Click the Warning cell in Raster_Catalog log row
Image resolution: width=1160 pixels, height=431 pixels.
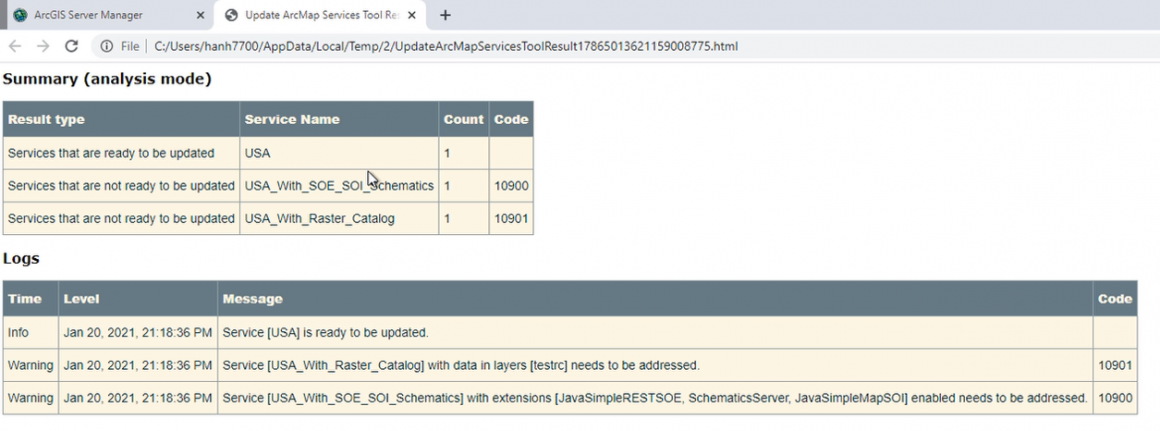point(30,365)
